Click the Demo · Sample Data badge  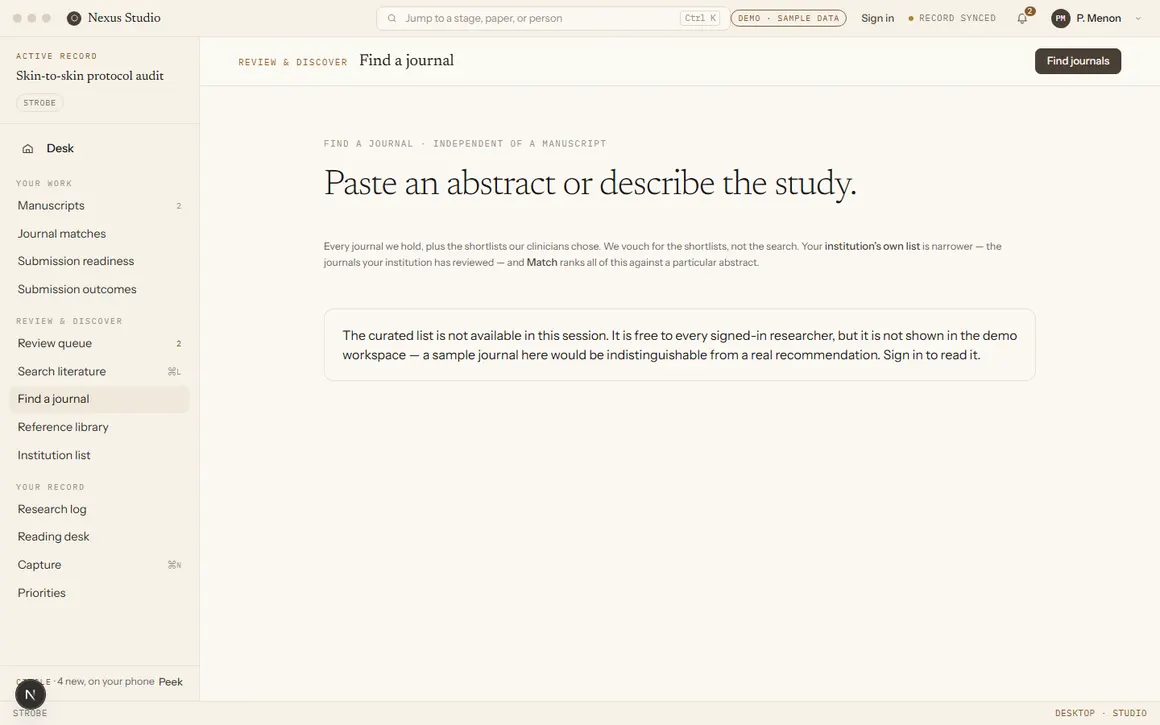(789, 18)
